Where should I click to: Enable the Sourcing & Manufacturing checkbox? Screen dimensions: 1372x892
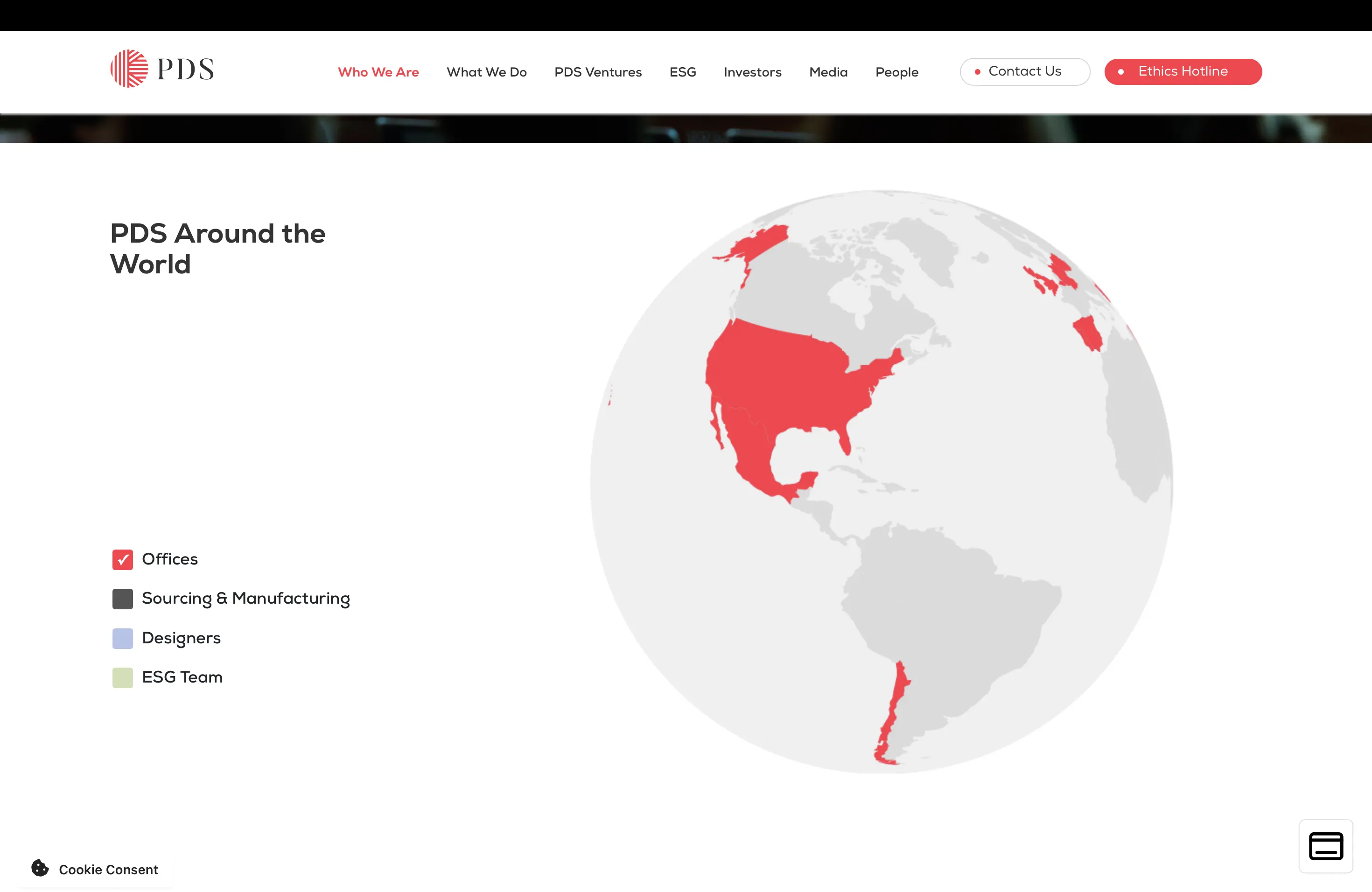point(122,599)
